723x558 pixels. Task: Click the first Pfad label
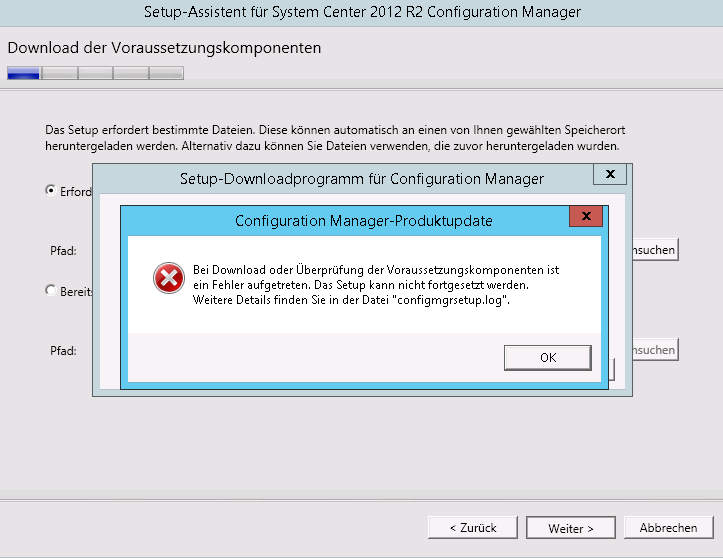pyautogui.click(x=63, y=251)
